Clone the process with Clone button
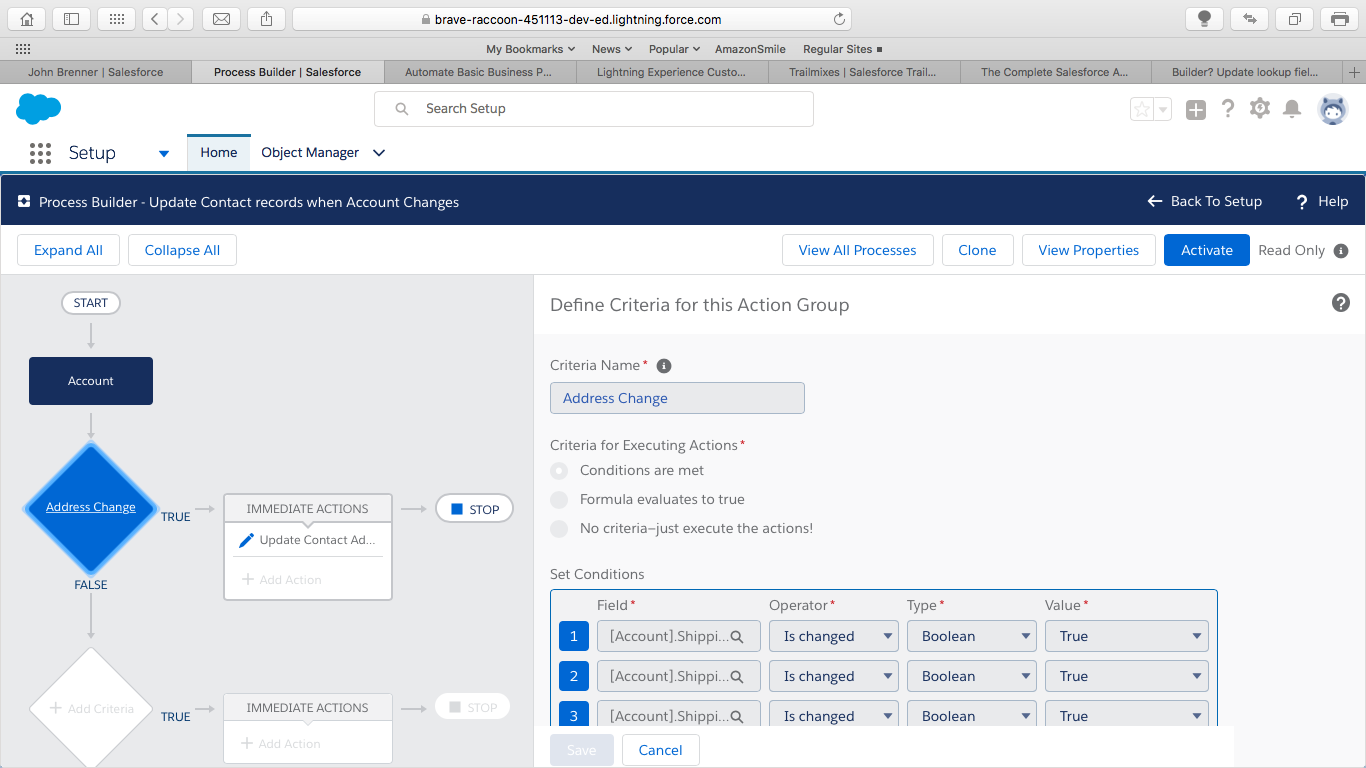The image size is (1366, 768). (977, 250)
